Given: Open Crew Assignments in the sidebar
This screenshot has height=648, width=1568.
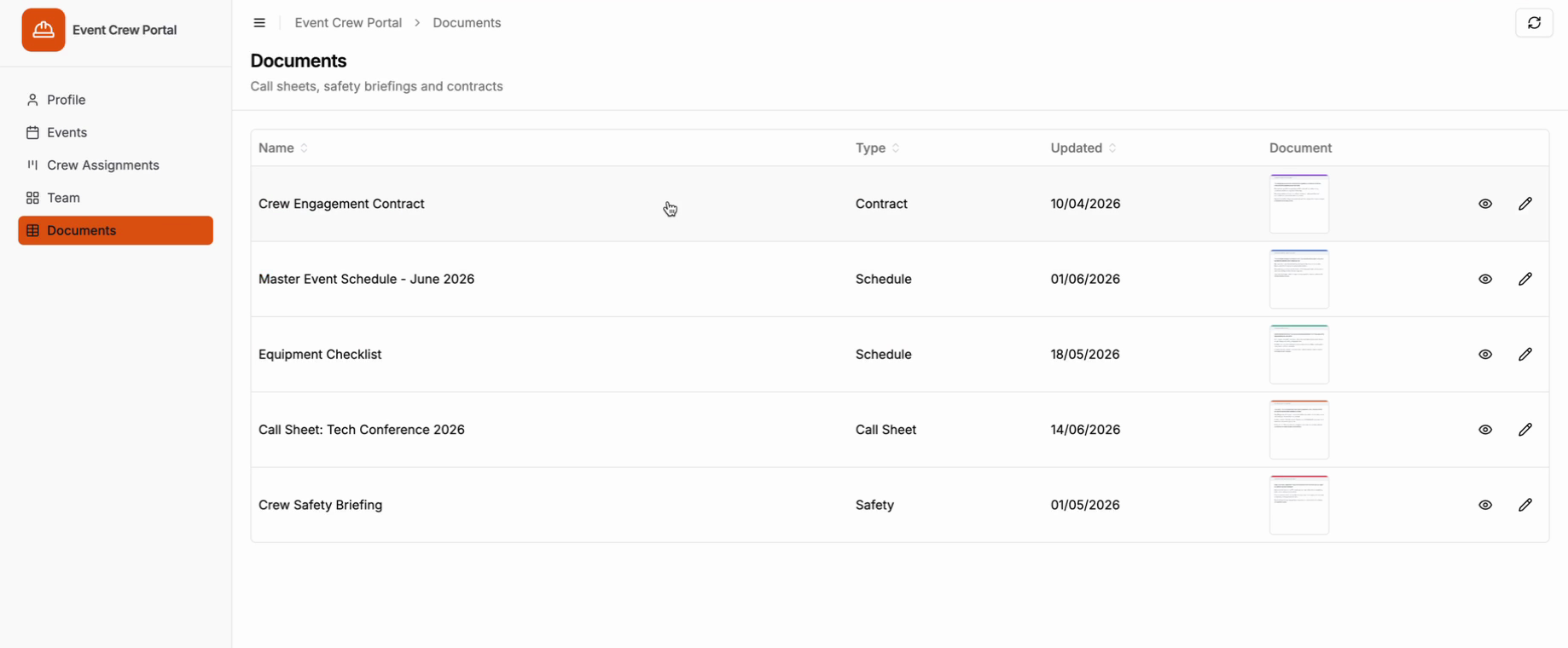Looking at the screenshot, I should 115,165.
